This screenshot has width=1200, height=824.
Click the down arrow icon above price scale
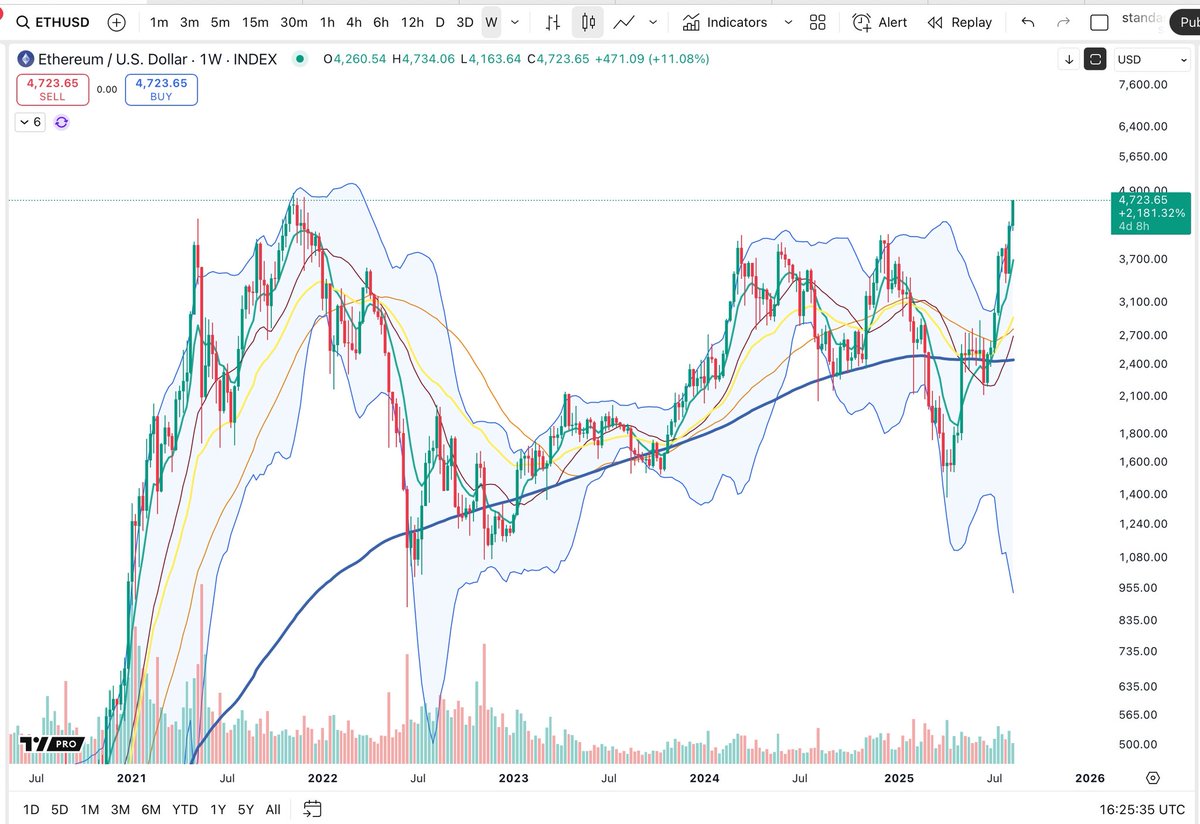(1069, 59)
